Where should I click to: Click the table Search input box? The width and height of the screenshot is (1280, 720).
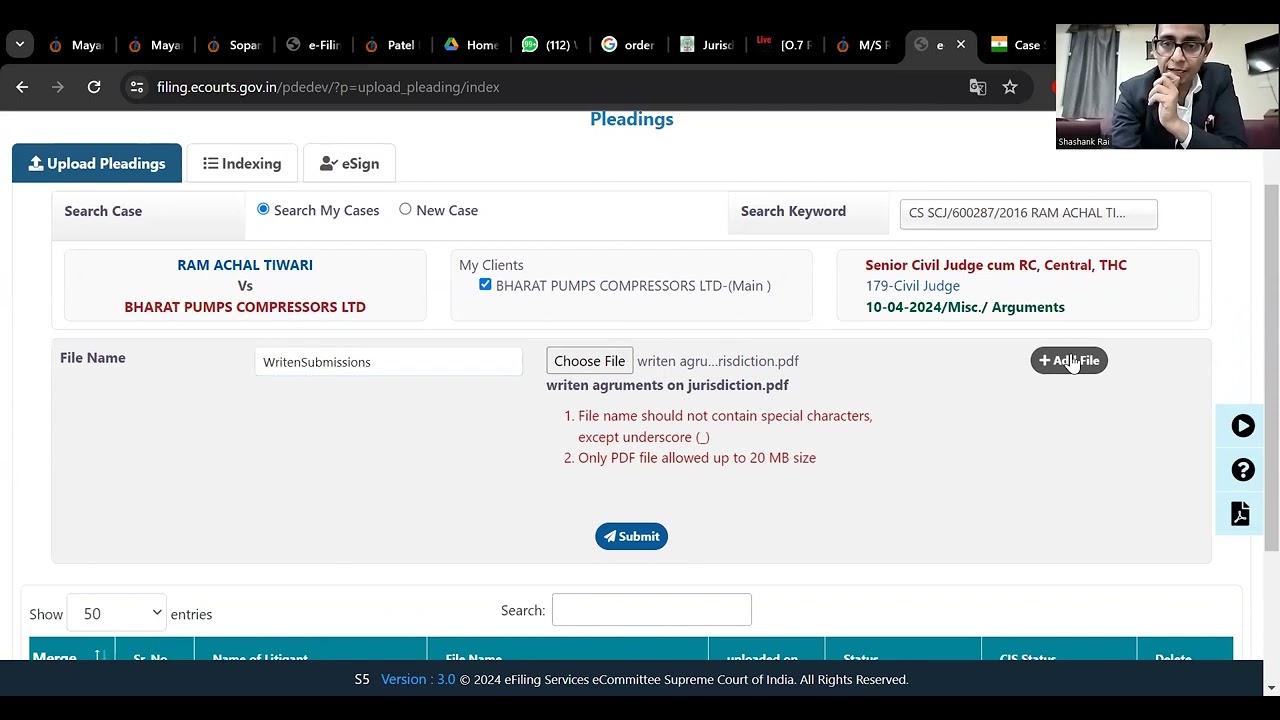click(651, 610)
